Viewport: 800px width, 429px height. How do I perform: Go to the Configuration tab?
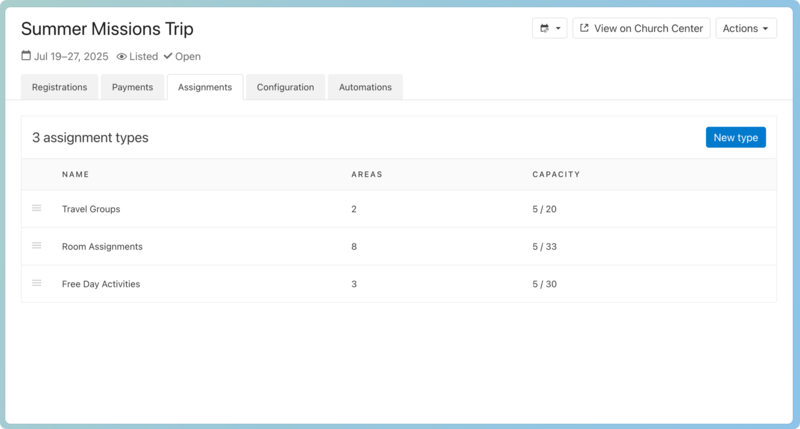point(285,87)
